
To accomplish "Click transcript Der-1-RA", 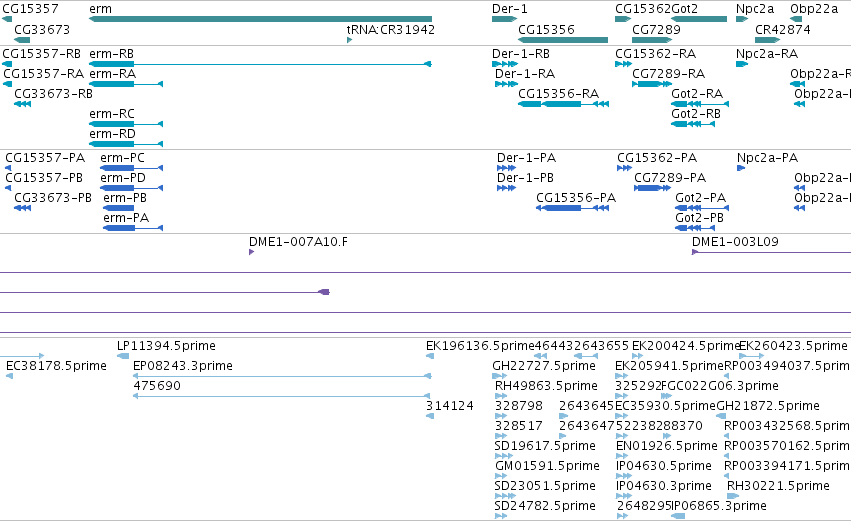I will click(x=525, y=74).
